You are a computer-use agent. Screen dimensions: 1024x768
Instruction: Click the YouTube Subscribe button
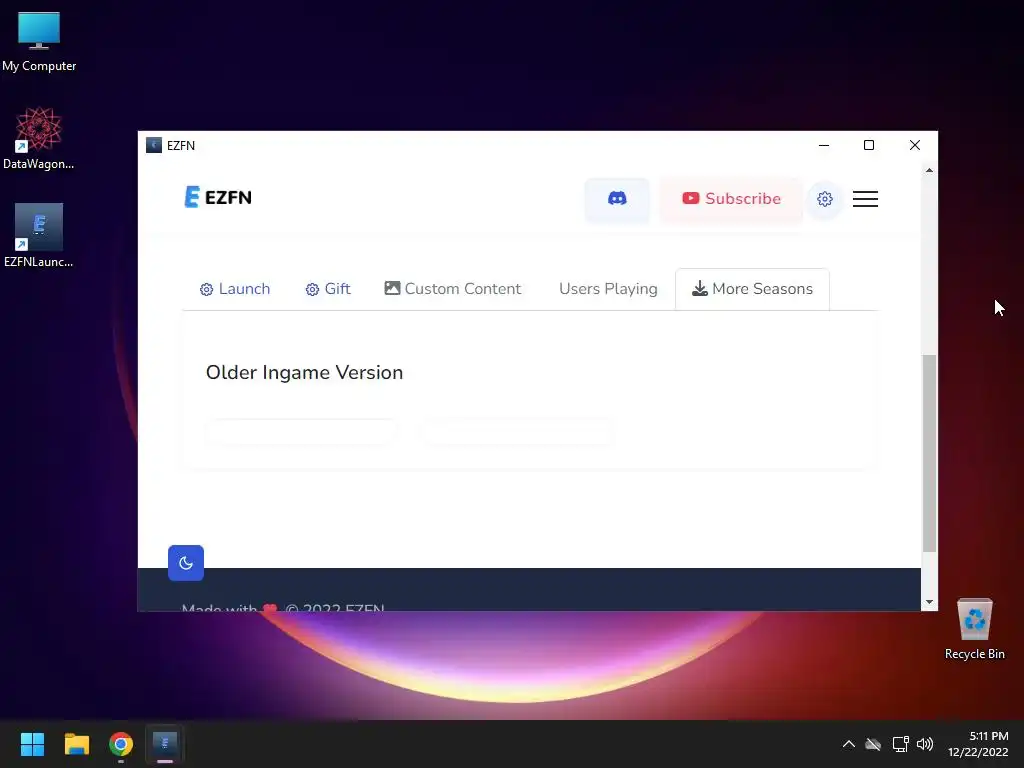point(731,199)
